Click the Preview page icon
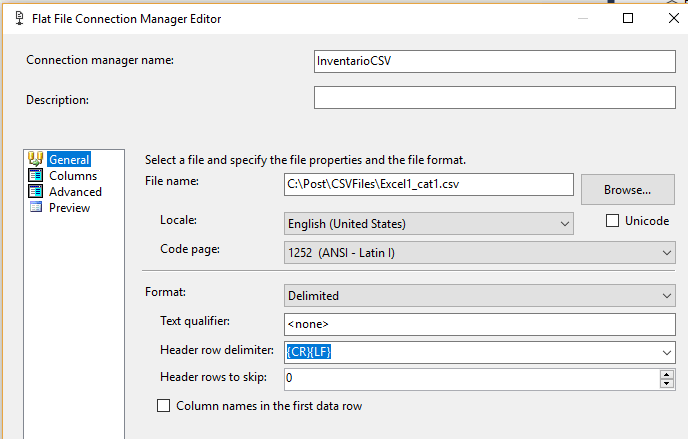Viewport: 688px width, 439px height. [36, 207]
